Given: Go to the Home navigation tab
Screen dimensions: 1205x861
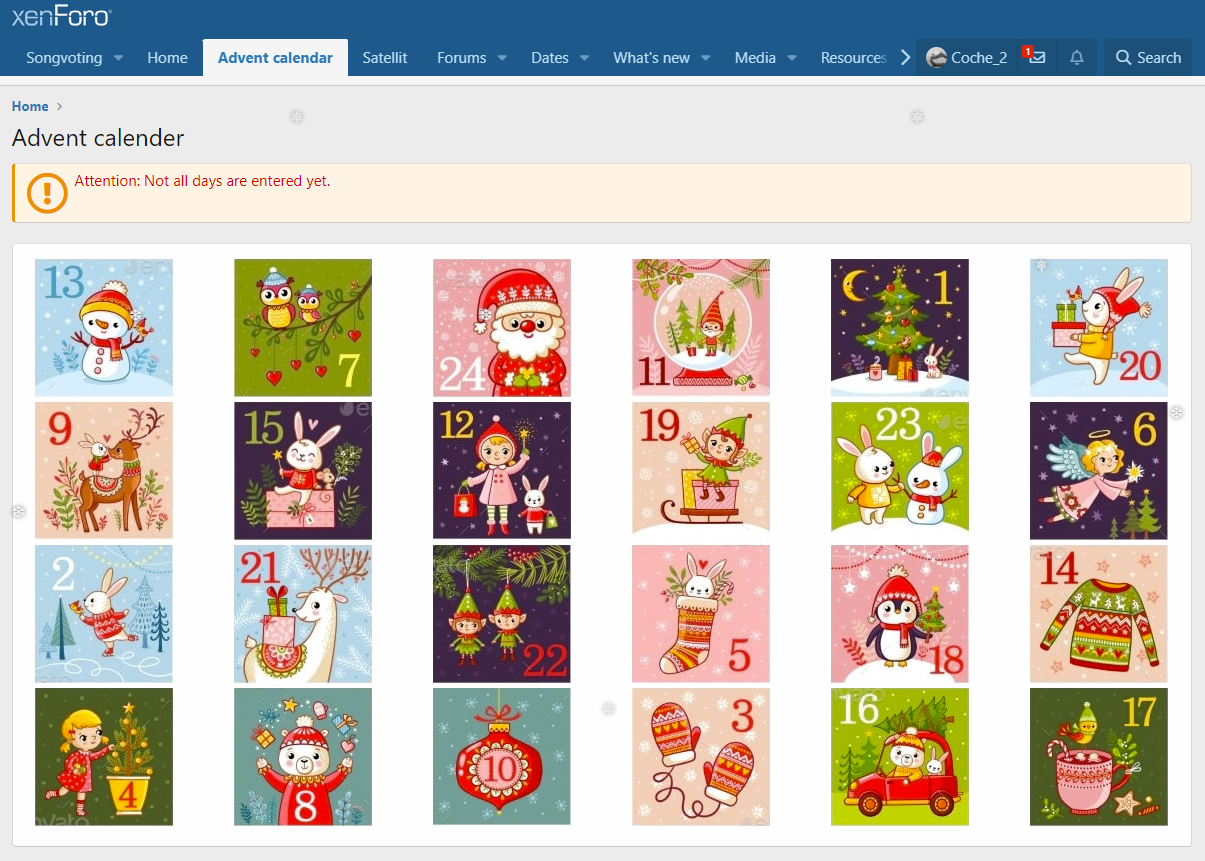Looking at the screenshot, I should coord(167,58).
